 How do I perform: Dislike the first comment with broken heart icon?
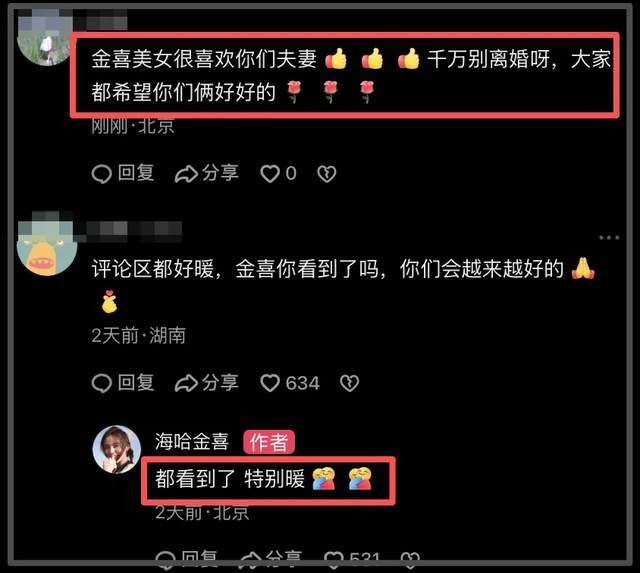[327, 174]
